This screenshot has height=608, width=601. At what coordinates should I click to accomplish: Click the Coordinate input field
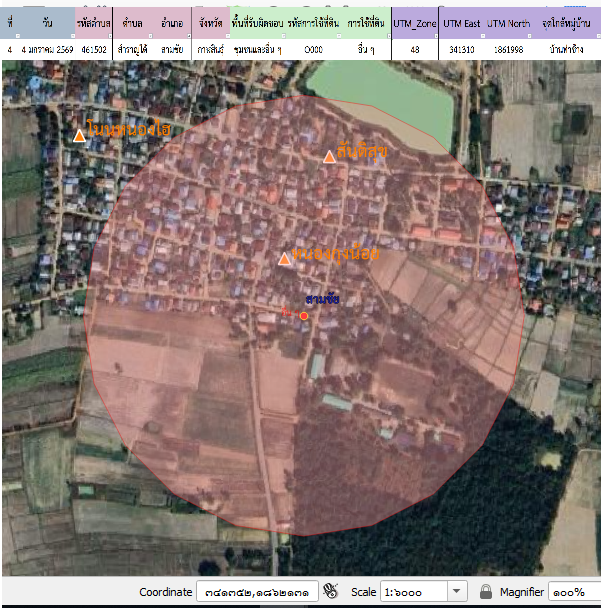pyautogui.click(x=257, y=592)
